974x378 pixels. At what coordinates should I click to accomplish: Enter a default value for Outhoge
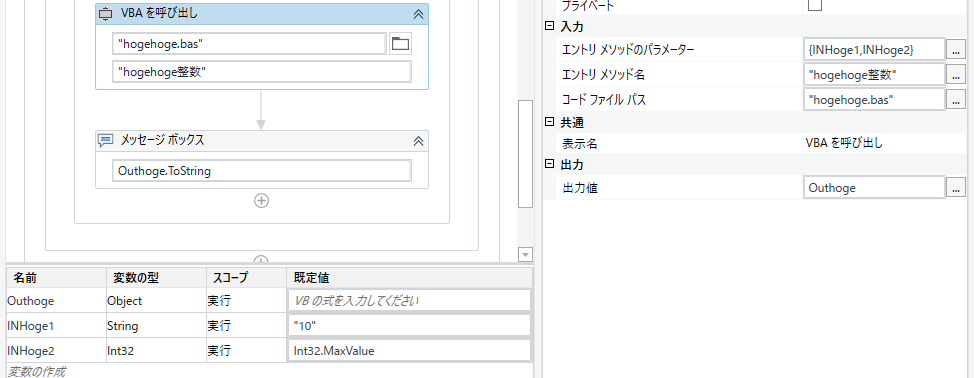(409, 301)
